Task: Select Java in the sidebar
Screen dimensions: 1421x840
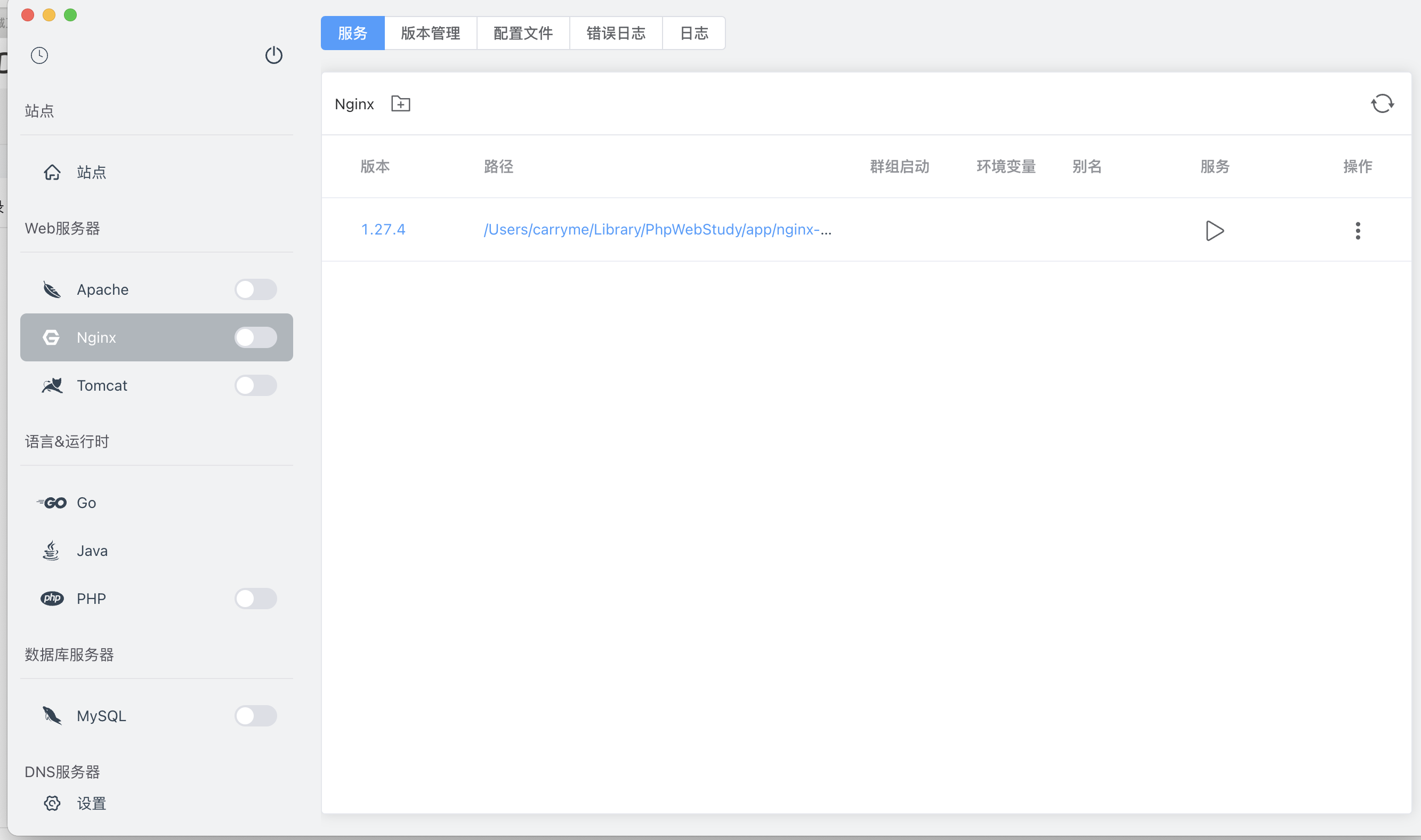Action: point(157,550)
